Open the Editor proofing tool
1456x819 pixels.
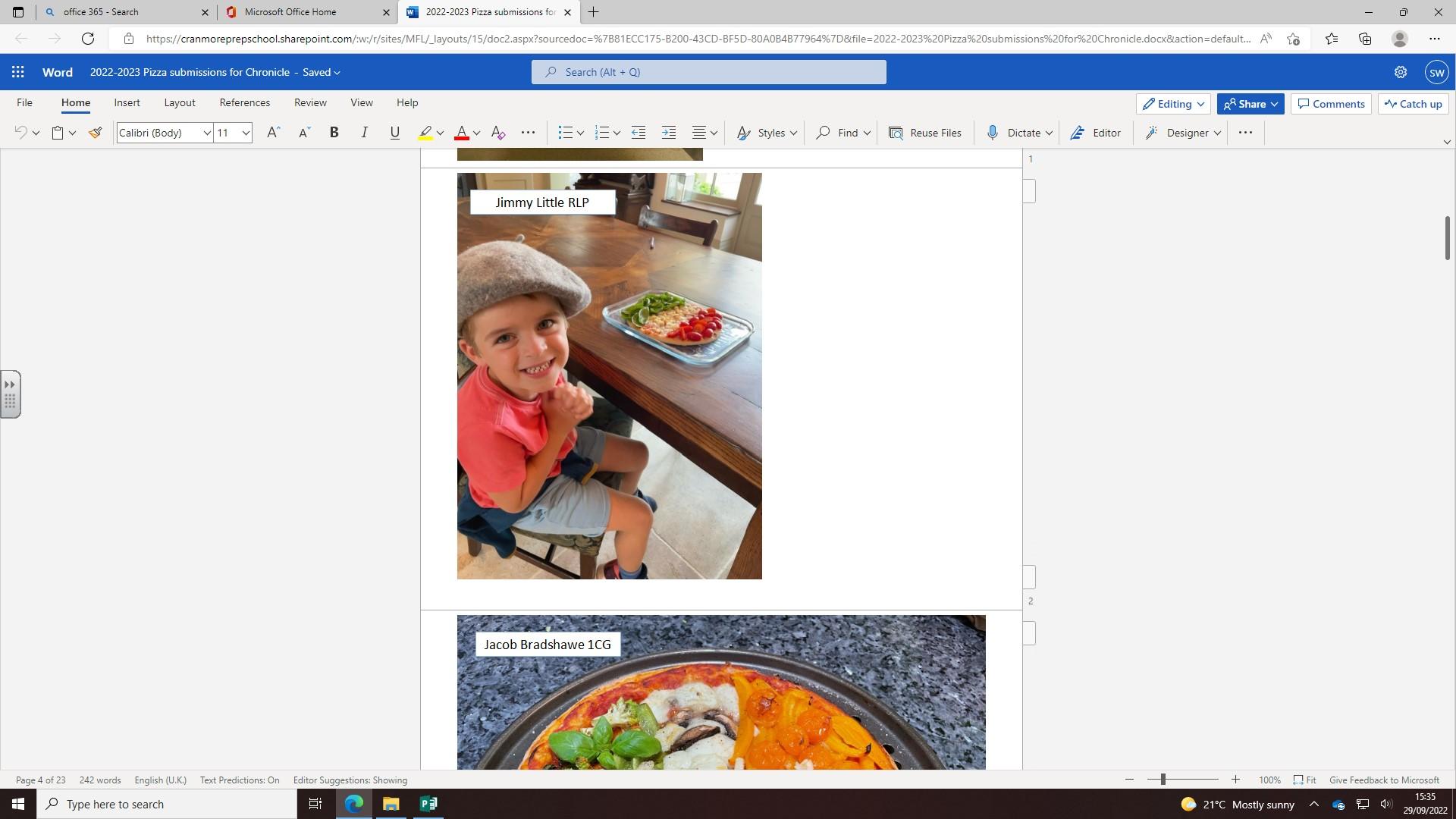coord(1096,133)
